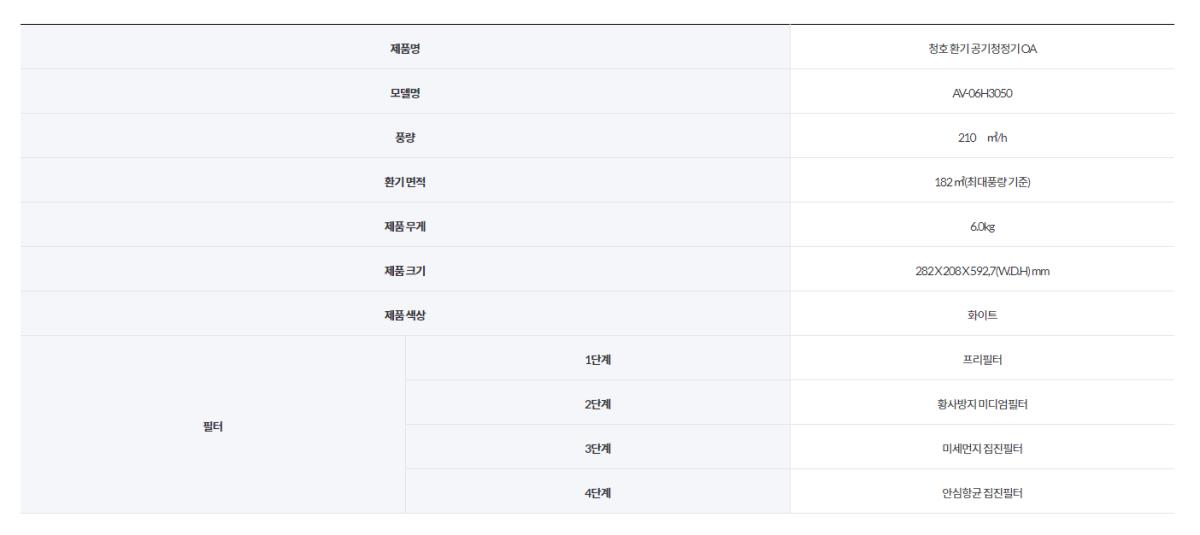Viewport: 1200px width, 535px height.
Task: Click the 모델명 row header
Action: [404, 91]
